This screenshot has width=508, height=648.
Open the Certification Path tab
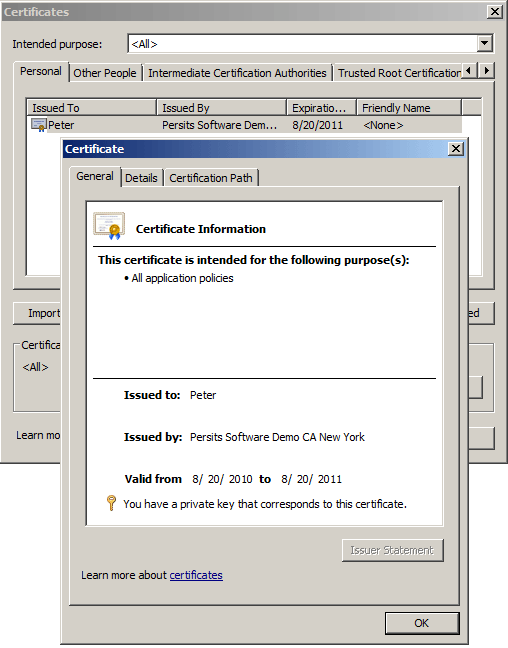[211, 178]
